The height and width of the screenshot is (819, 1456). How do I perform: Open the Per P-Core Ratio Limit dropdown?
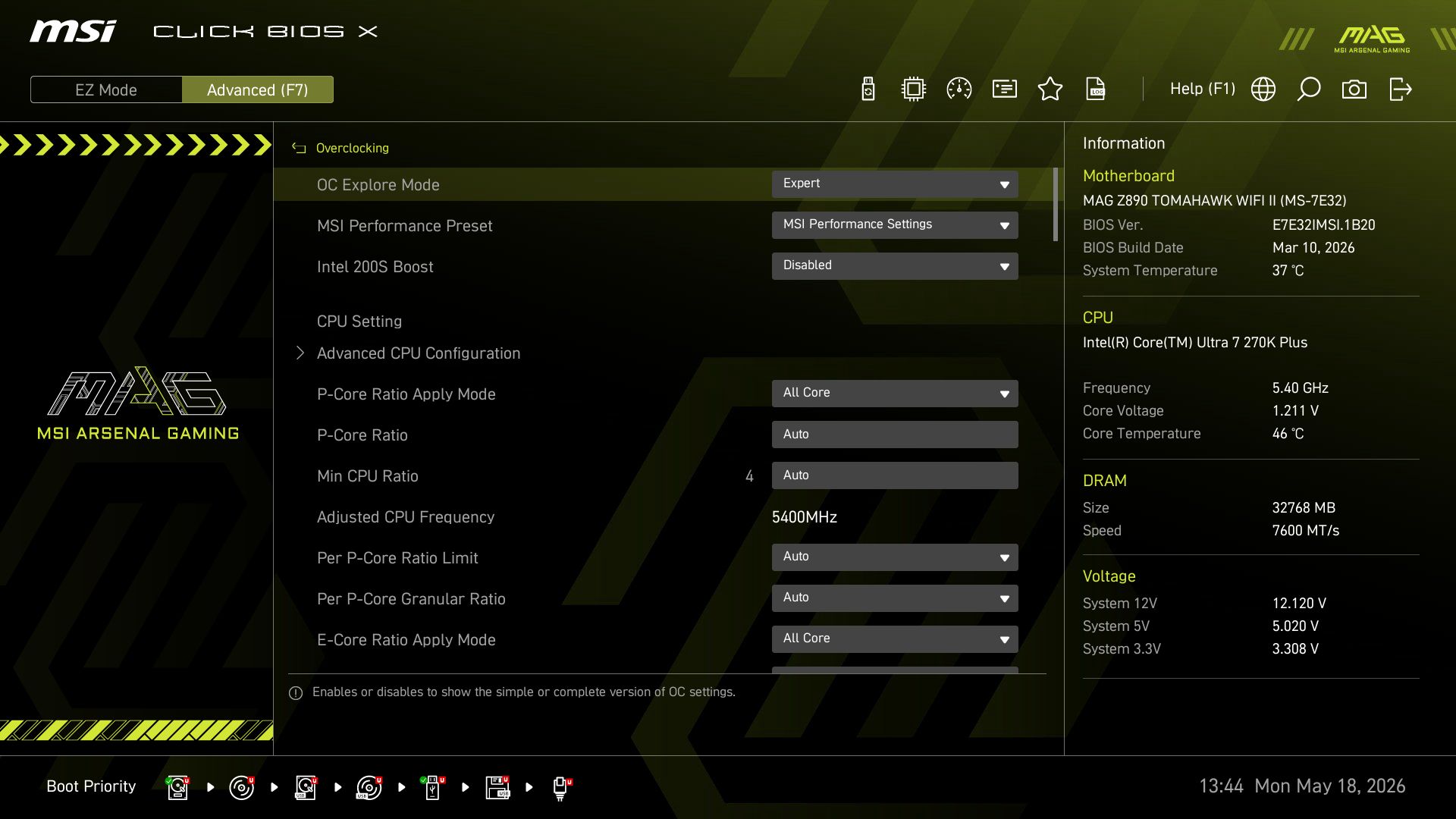(x=895, y=557)
